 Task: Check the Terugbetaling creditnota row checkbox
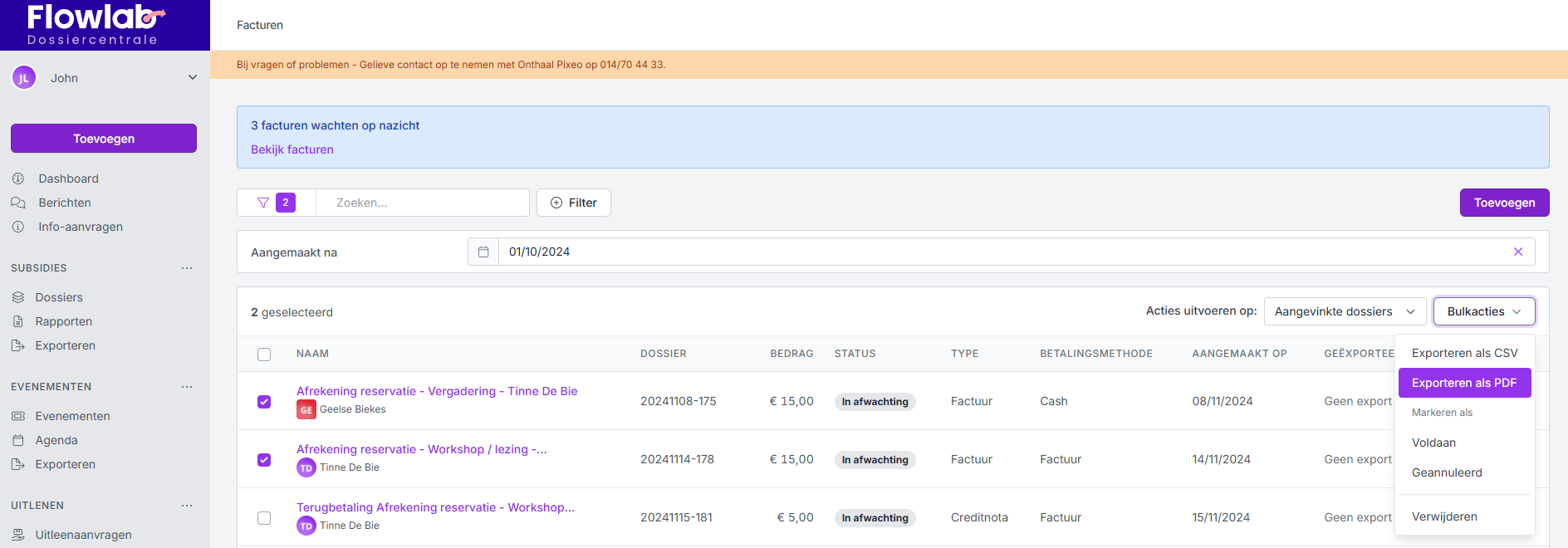[x=264, y=518]
